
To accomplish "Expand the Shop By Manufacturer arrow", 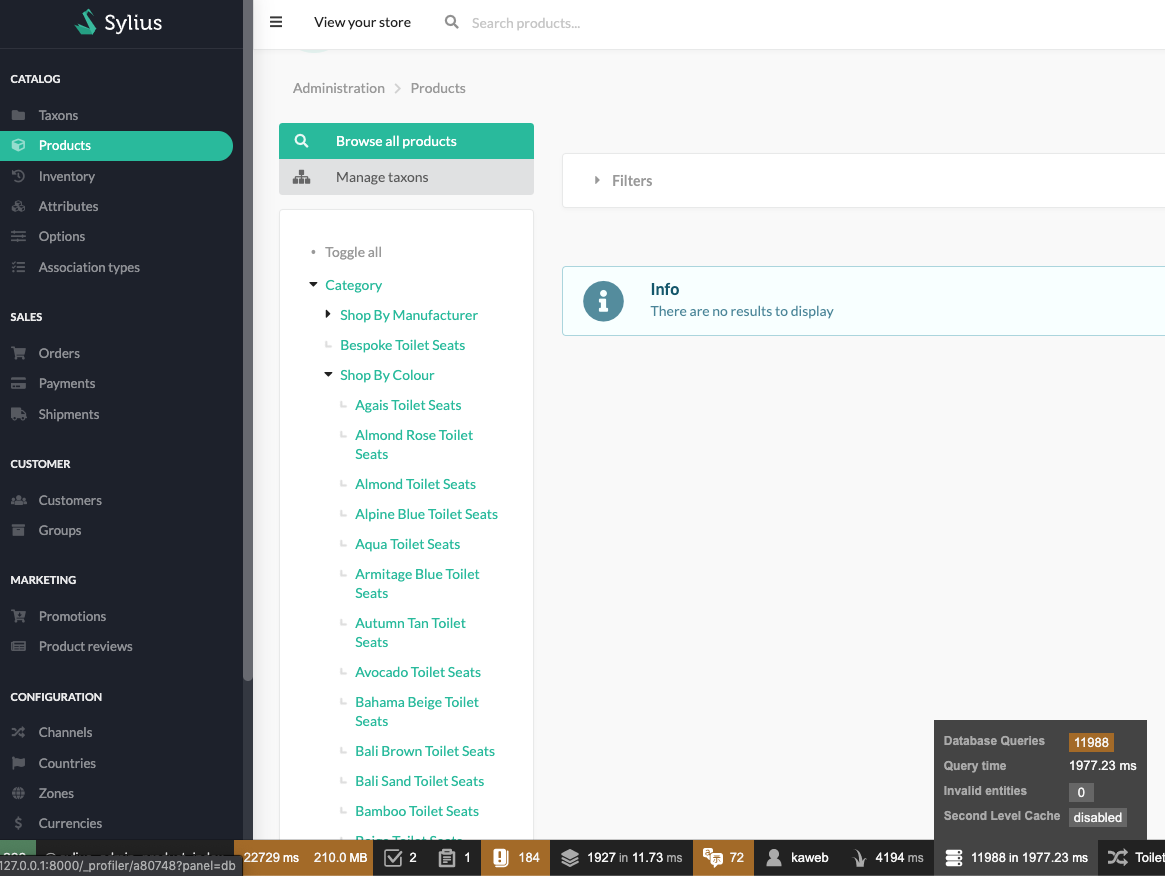I will click(x=328, y=314).
